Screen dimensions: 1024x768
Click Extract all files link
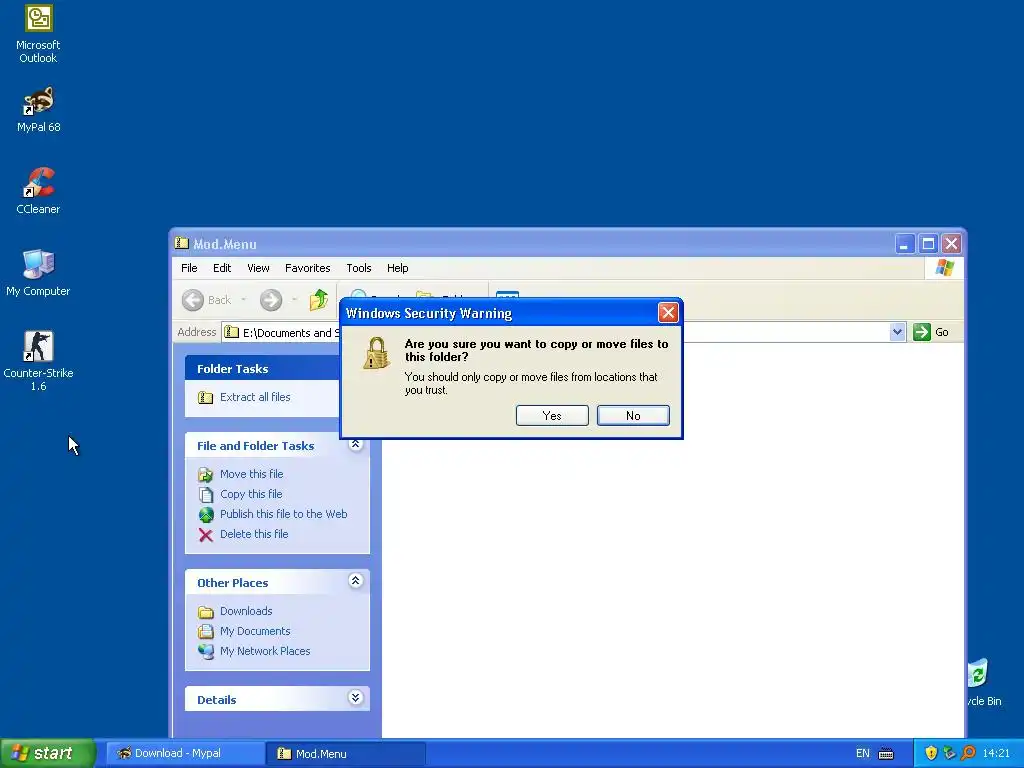(x=255, y=397)
